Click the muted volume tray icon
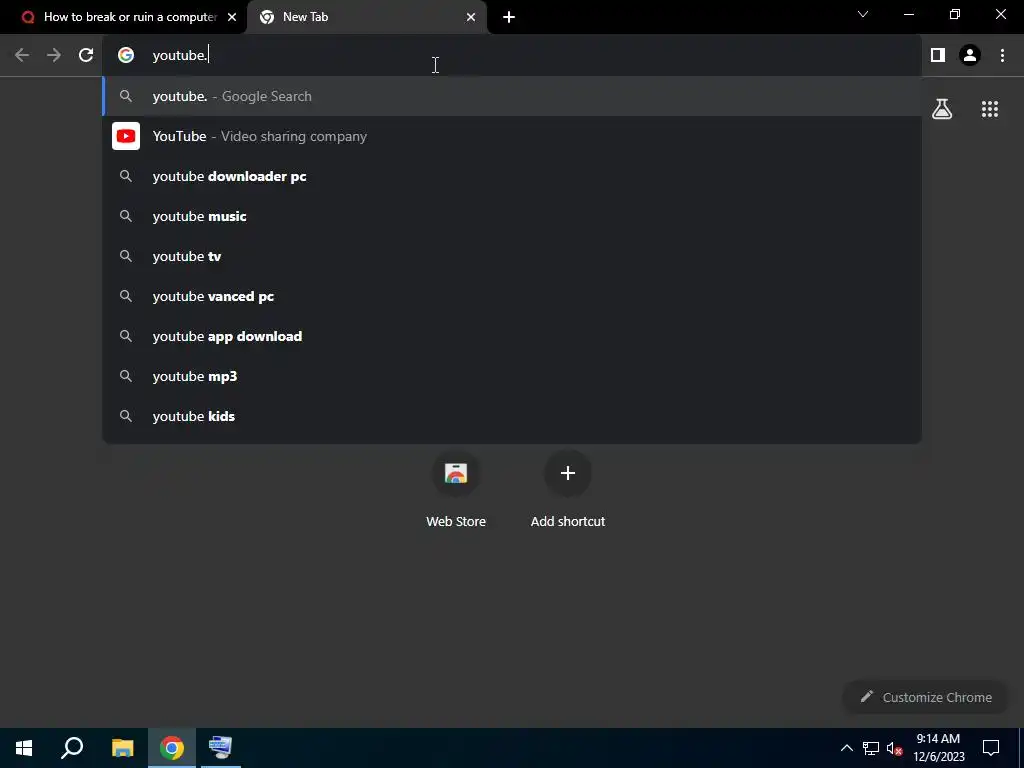 (x=895, y=748)
